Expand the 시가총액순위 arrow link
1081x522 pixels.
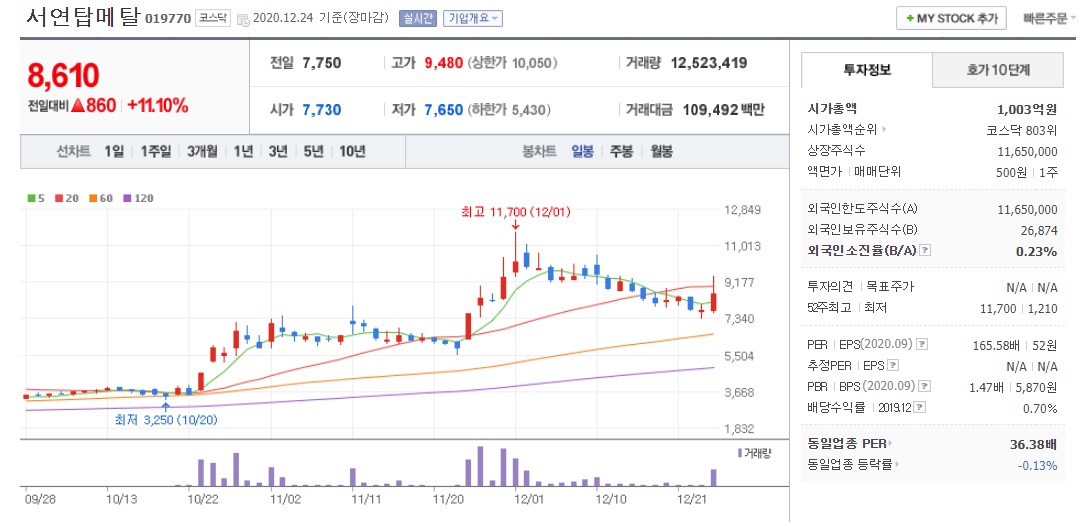885,129
